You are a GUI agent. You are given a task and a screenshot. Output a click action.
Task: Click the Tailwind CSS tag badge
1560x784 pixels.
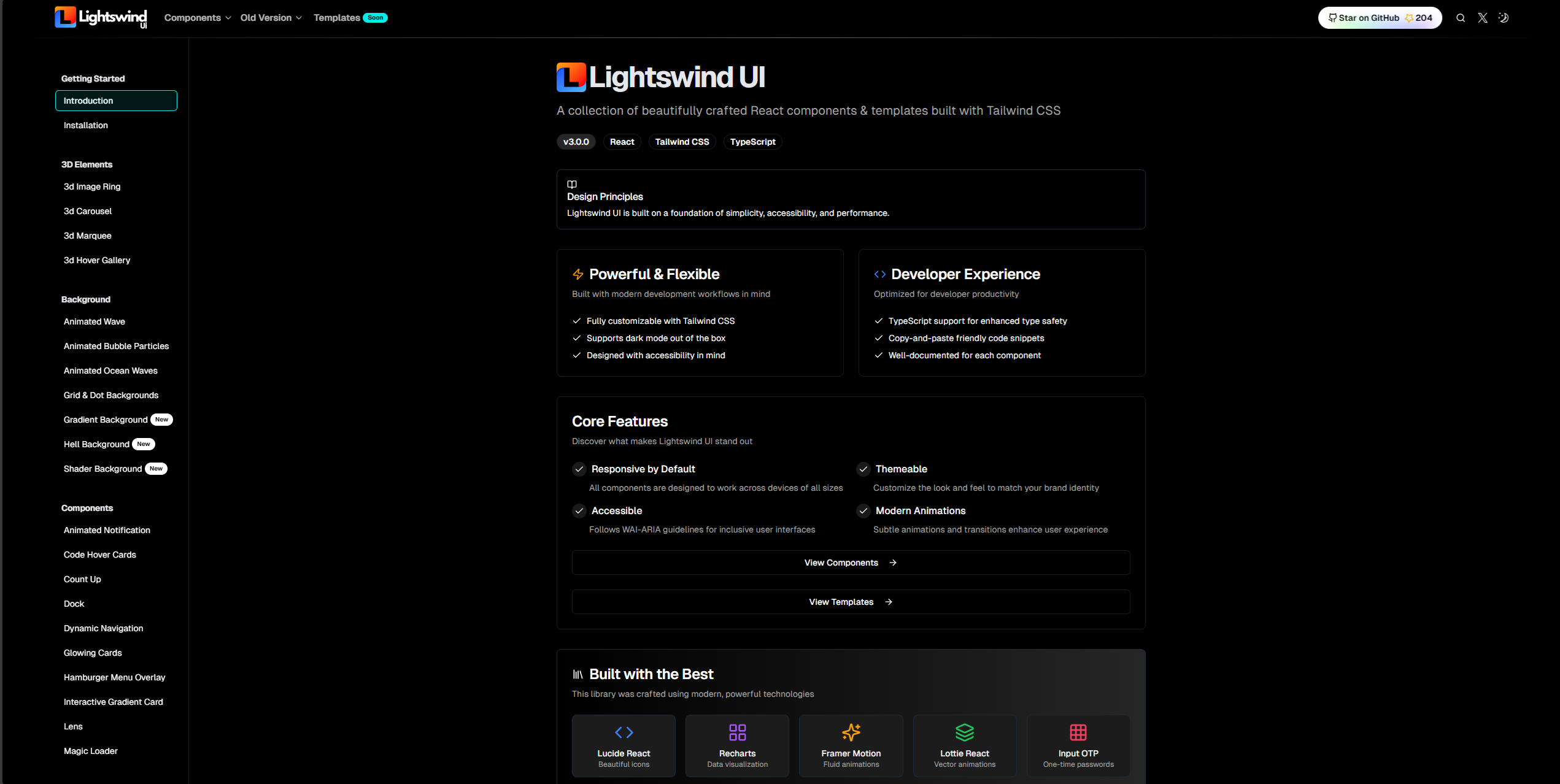(x=682, y=142)
